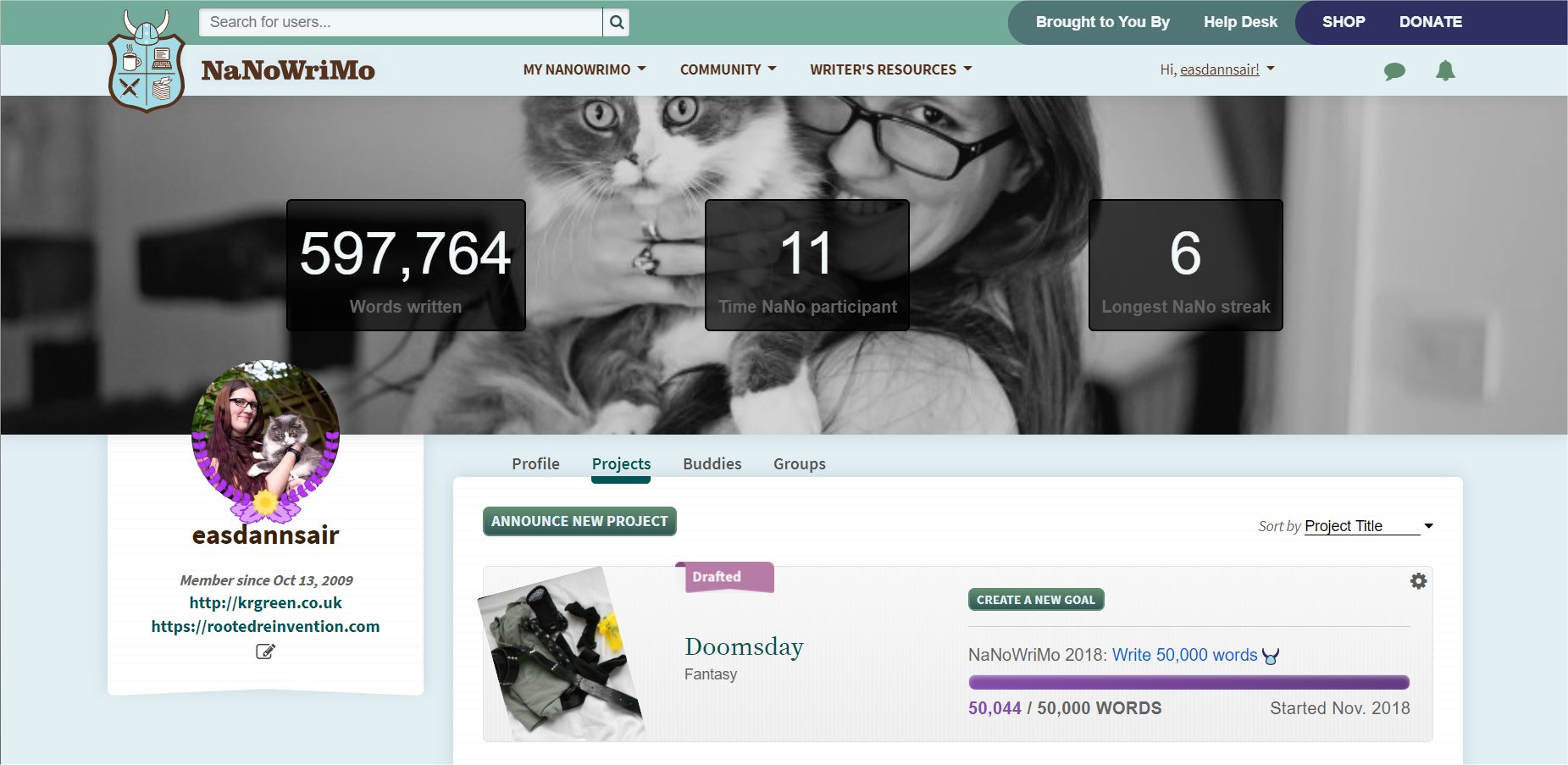Screen dimensions: 1568x765
Task: Select the Projects tab
Action: 621,464
